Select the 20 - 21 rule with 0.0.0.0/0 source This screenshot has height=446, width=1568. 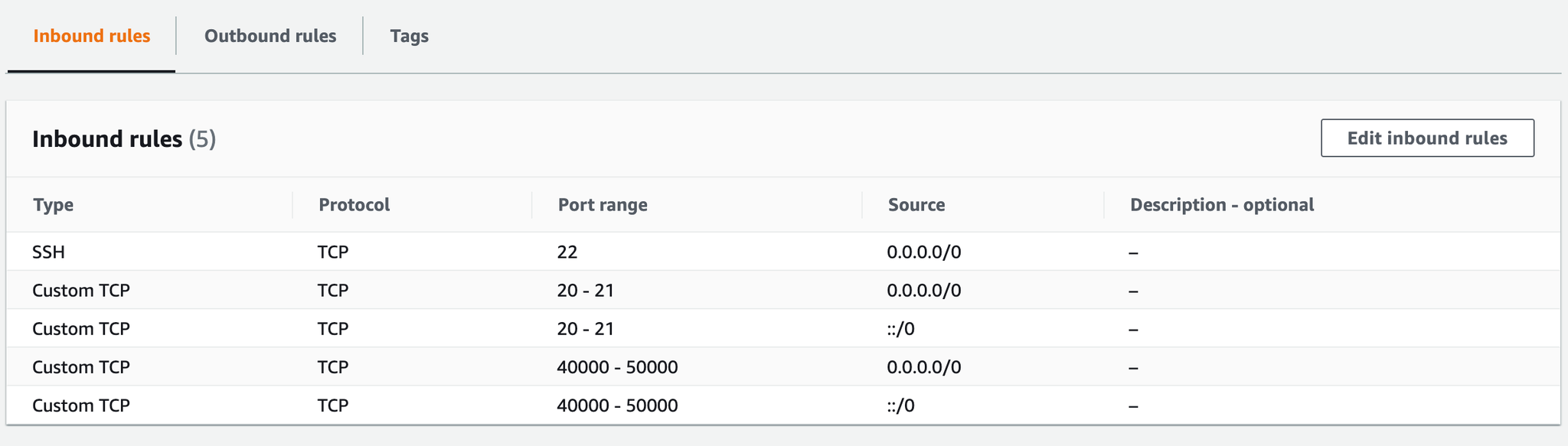point(783,290)
